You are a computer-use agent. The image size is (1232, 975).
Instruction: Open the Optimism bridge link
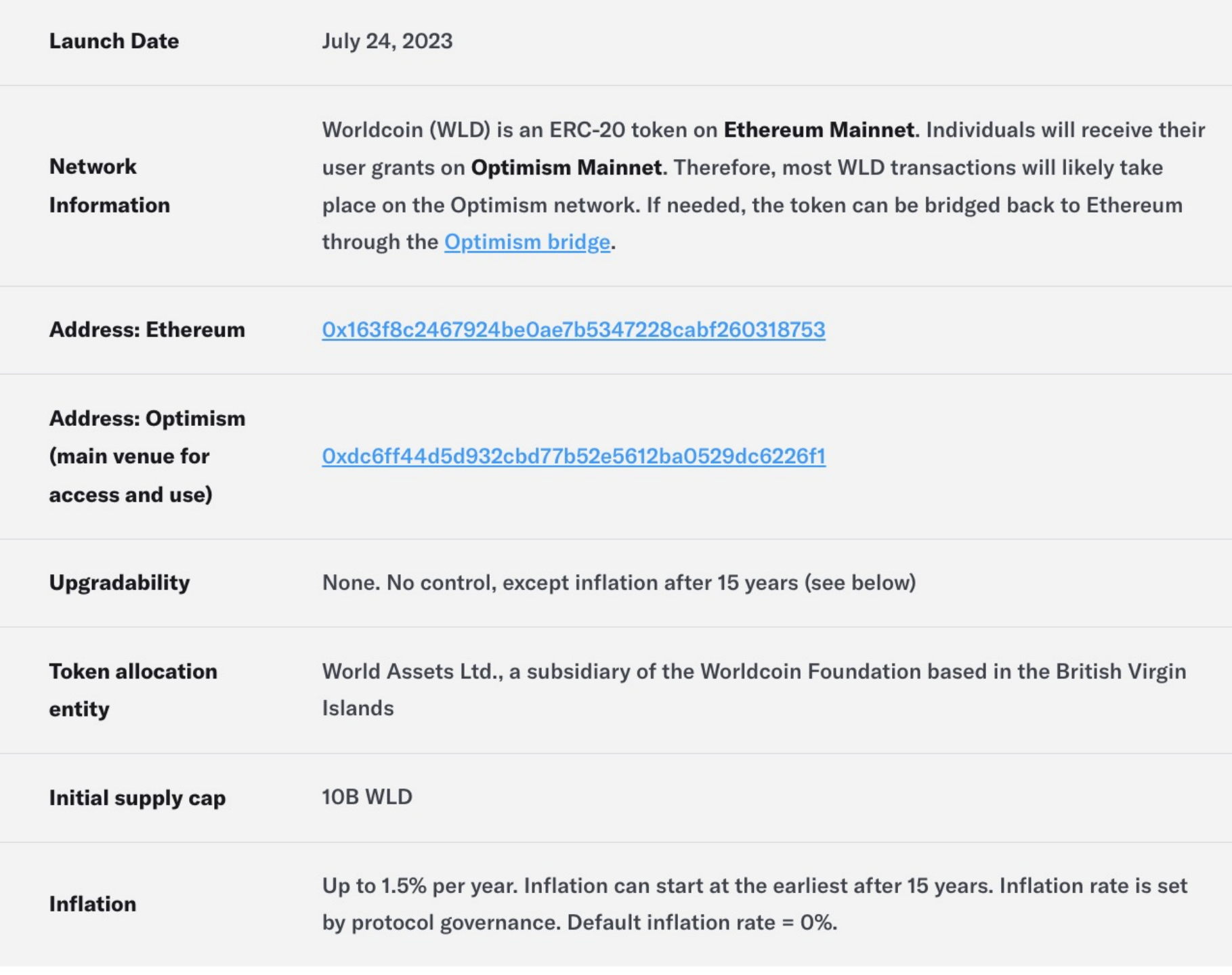(x=527, y=242)
